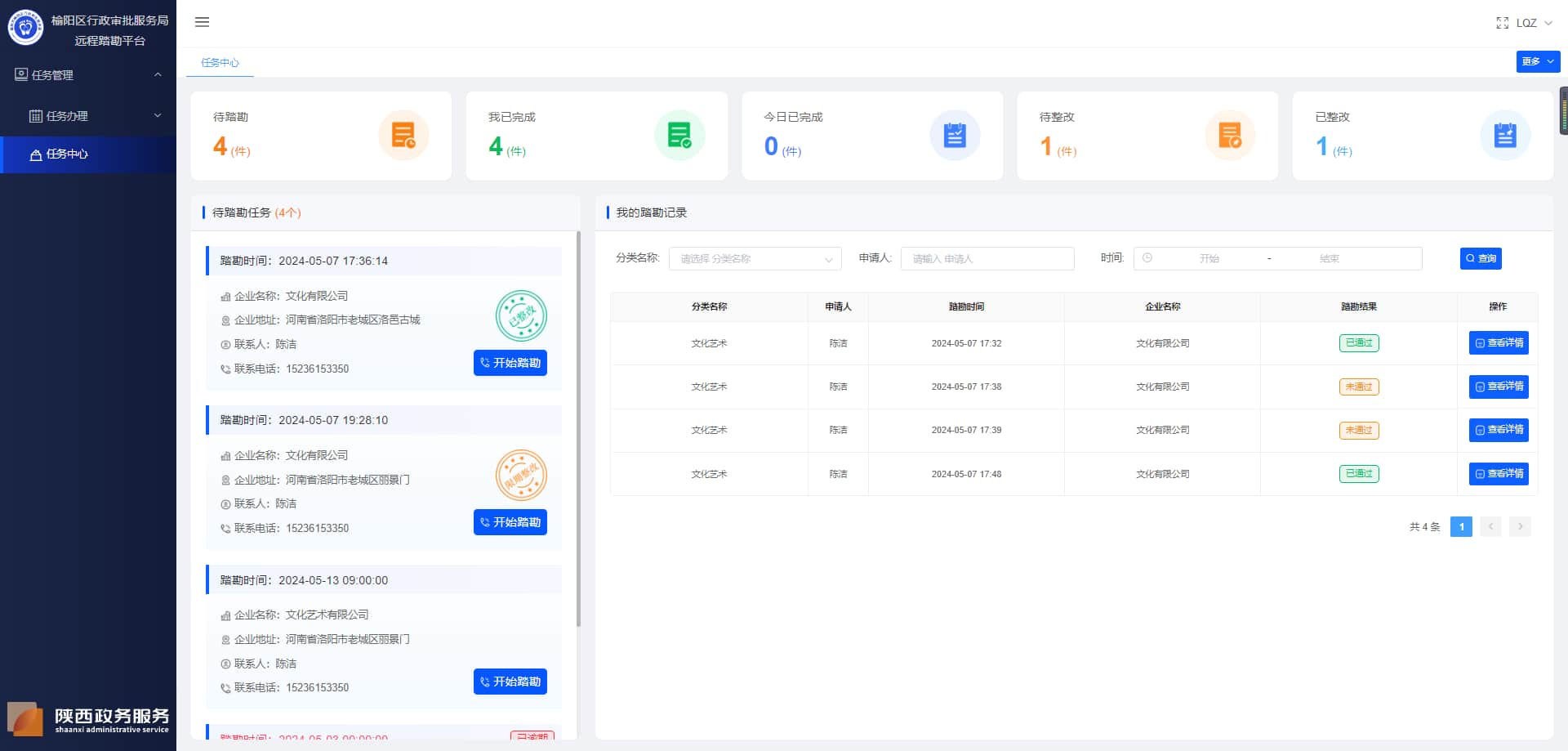
Task: Click the 任务管理 sidebar icon
Action: click(21, 74)
